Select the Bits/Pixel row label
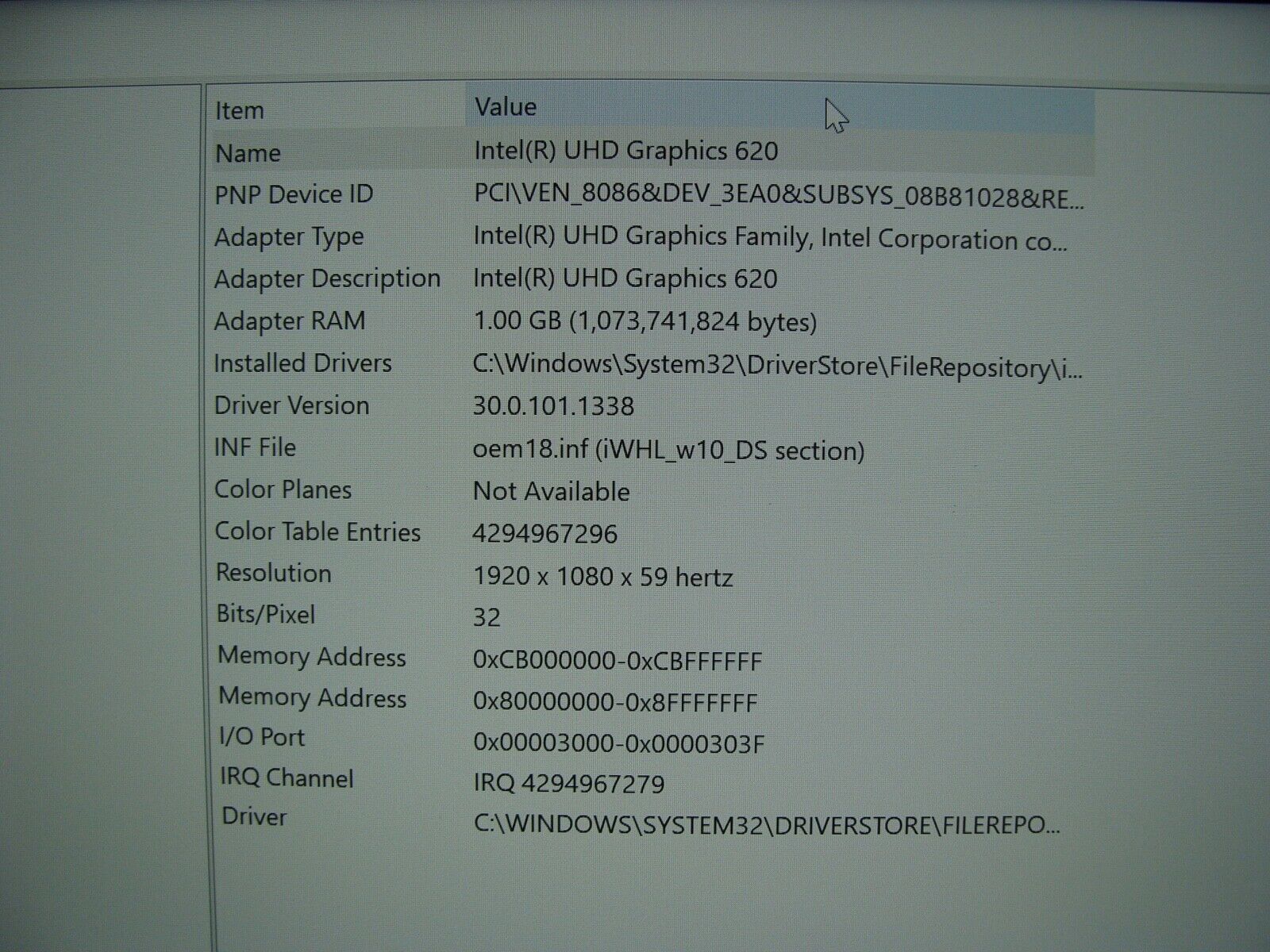Screen dimensions: 1270x952 point(266,614)
